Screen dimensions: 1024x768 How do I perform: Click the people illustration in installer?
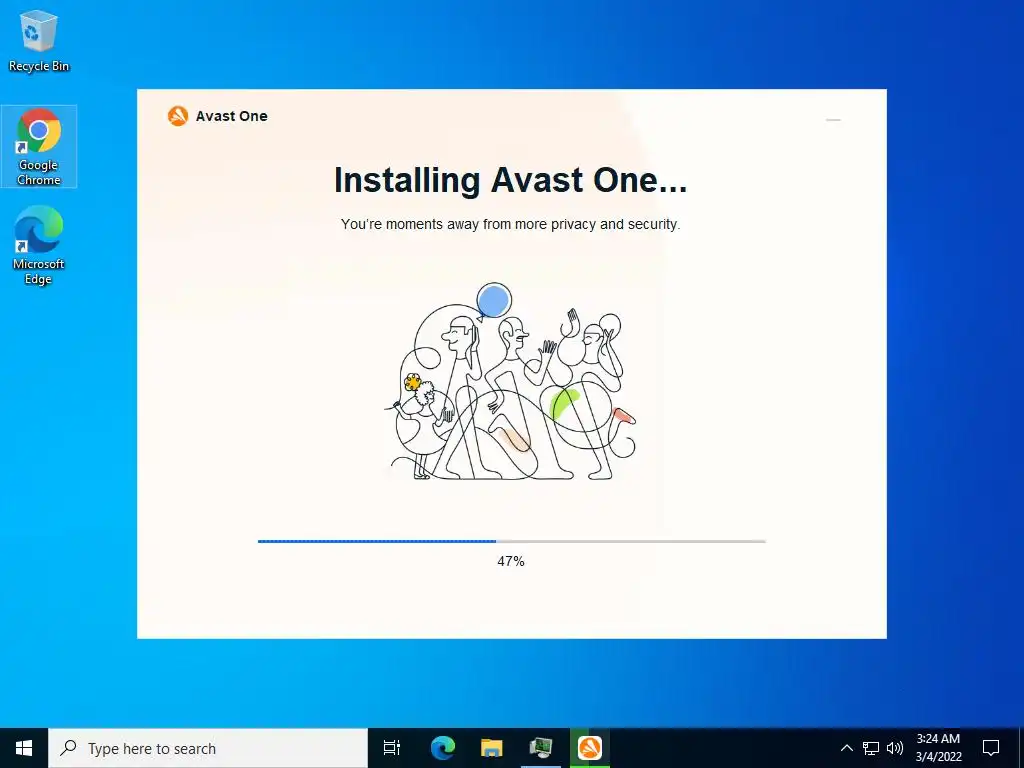pos(511,382)
